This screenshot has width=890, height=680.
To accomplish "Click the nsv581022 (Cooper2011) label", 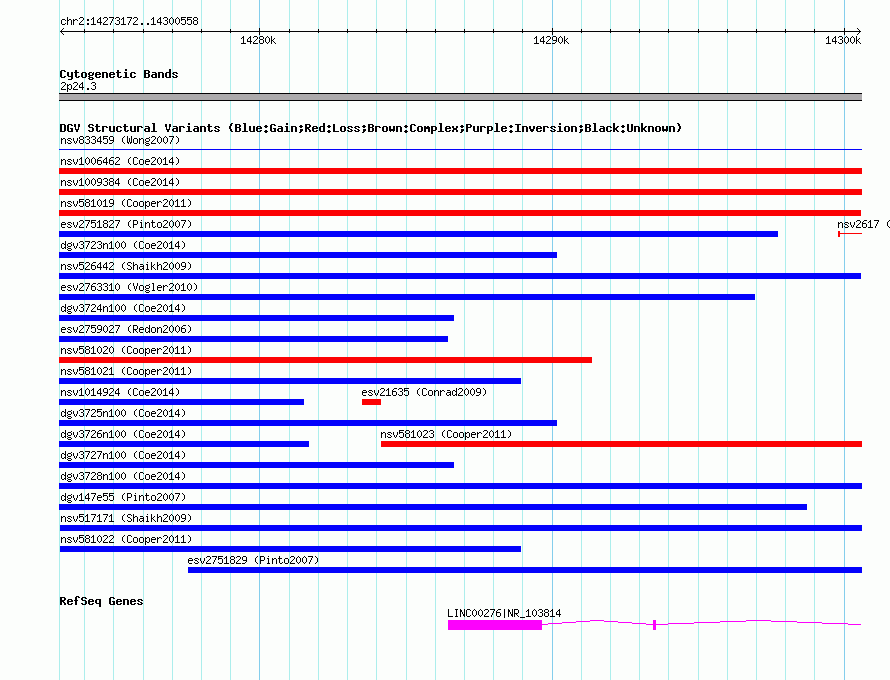I will click(x=126, y=539).
